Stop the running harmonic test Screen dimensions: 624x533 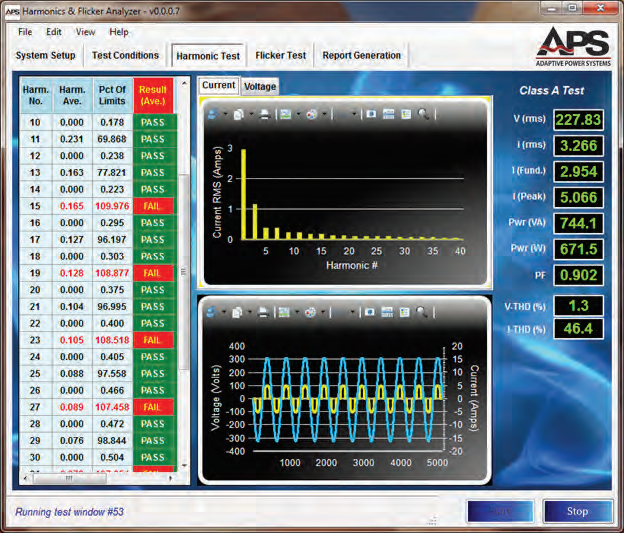click(x=577, y=512)
